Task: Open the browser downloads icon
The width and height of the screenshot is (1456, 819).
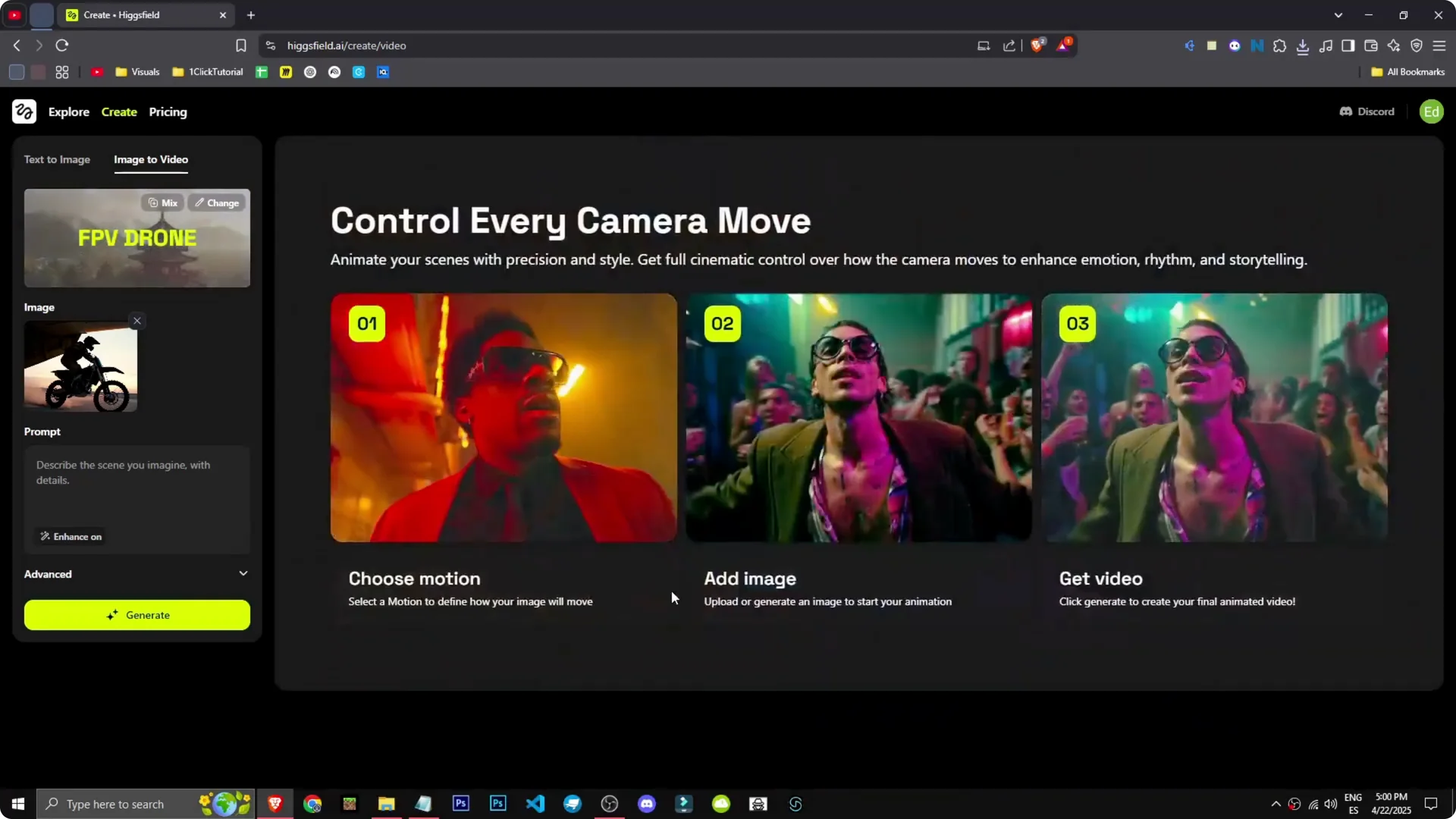Action: point(1304,45)
